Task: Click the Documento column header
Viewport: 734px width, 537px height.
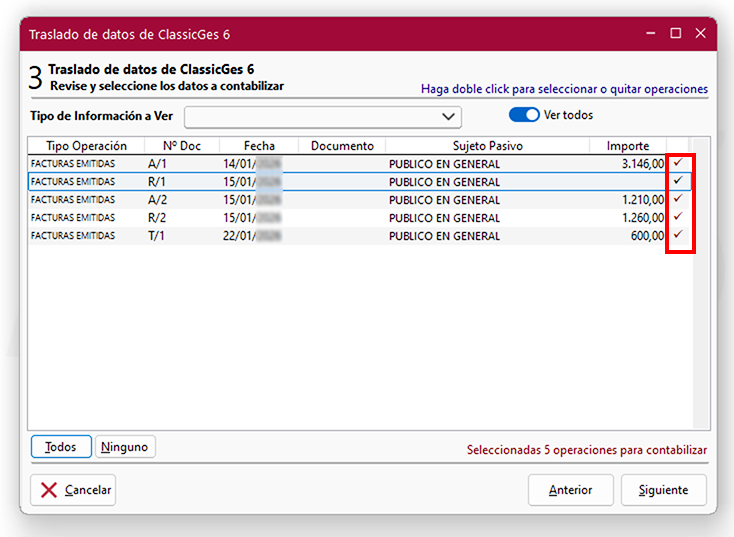Action: click(342, 146)
